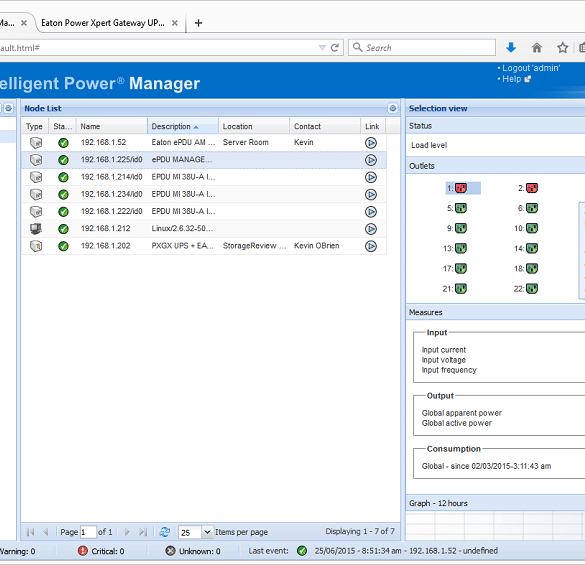The width and height of the screenshot is (585, 565).
Task: Bookmark this page with star icon
Action: [562, 47]
